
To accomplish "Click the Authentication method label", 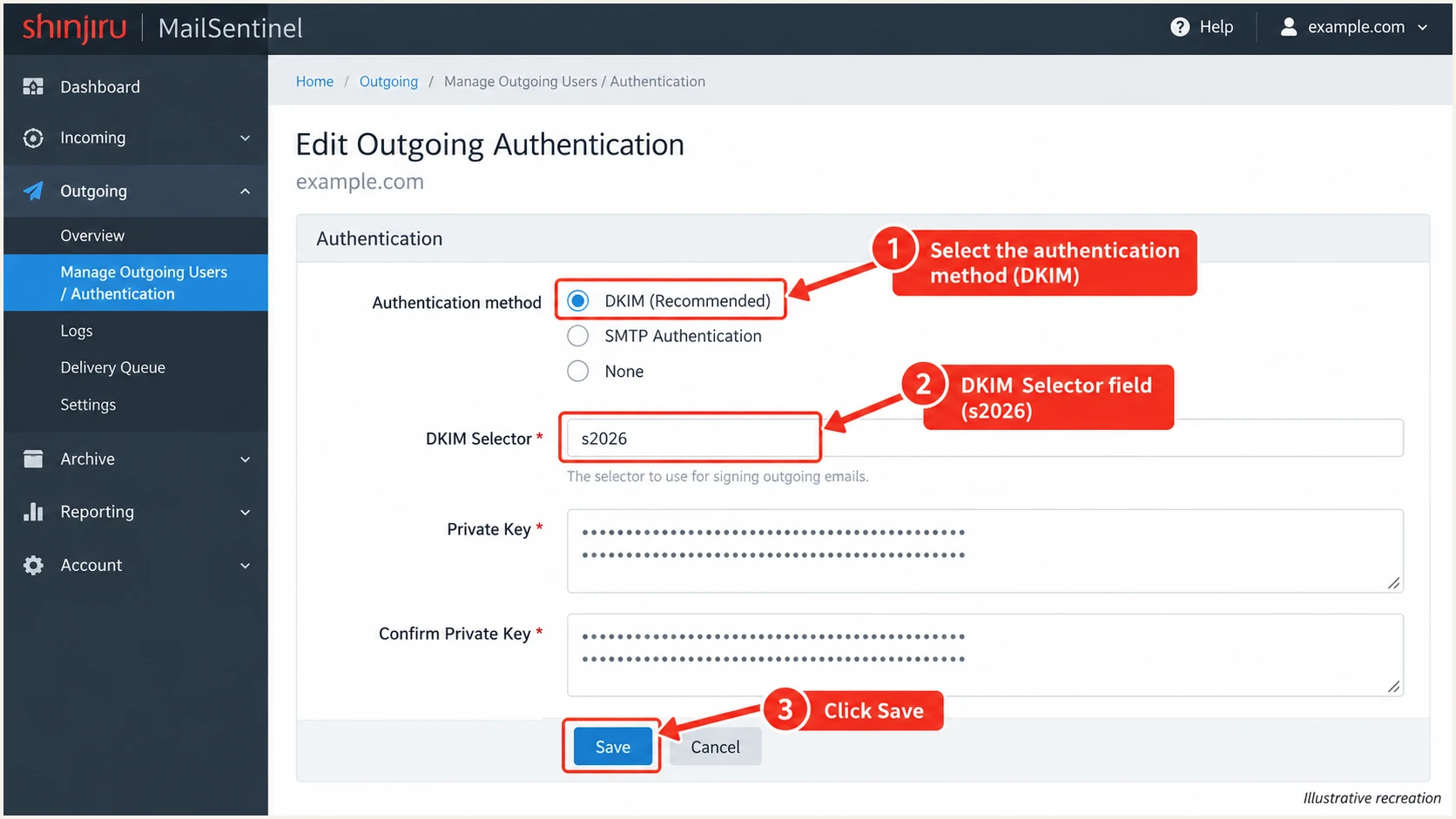I will [x=456, y=302].
